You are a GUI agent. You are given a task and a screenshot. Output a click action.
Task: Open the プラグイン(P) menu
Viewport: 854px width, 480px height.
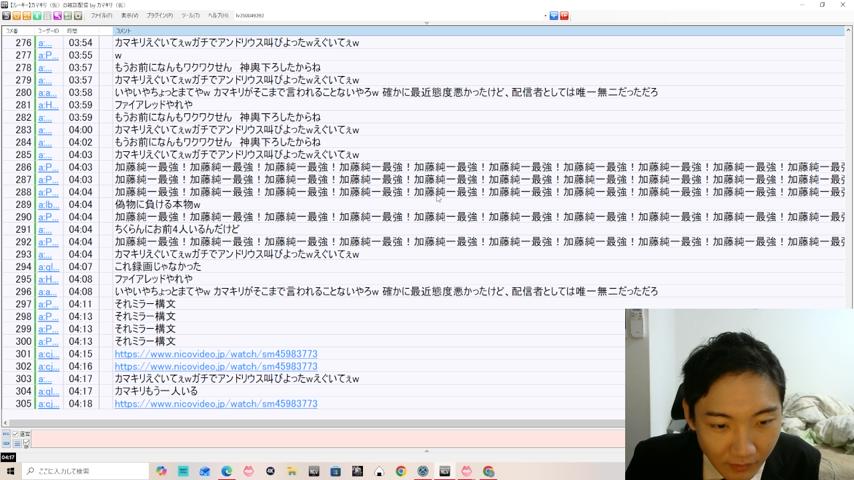(x=160, y=16)
